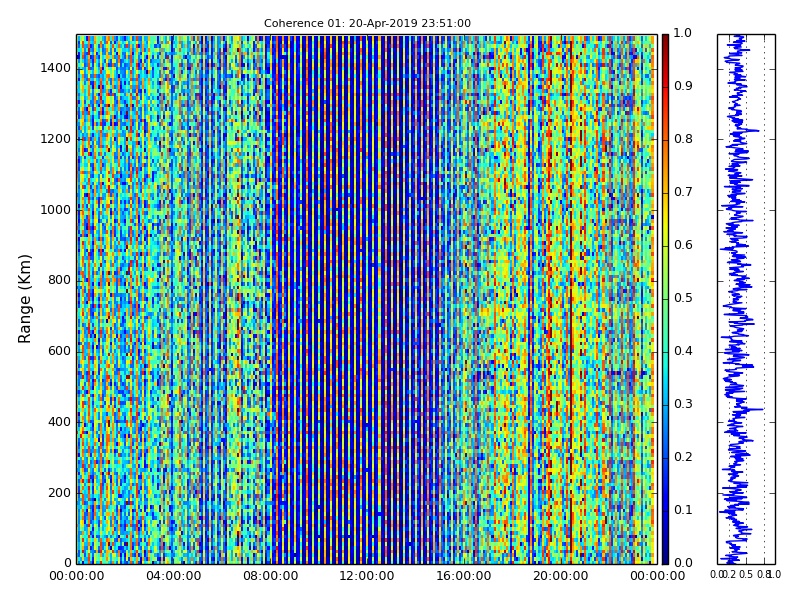Screen dimensions: 800x600
Task: Click the colorbar 0.8 label
Action: click(683, 139)
